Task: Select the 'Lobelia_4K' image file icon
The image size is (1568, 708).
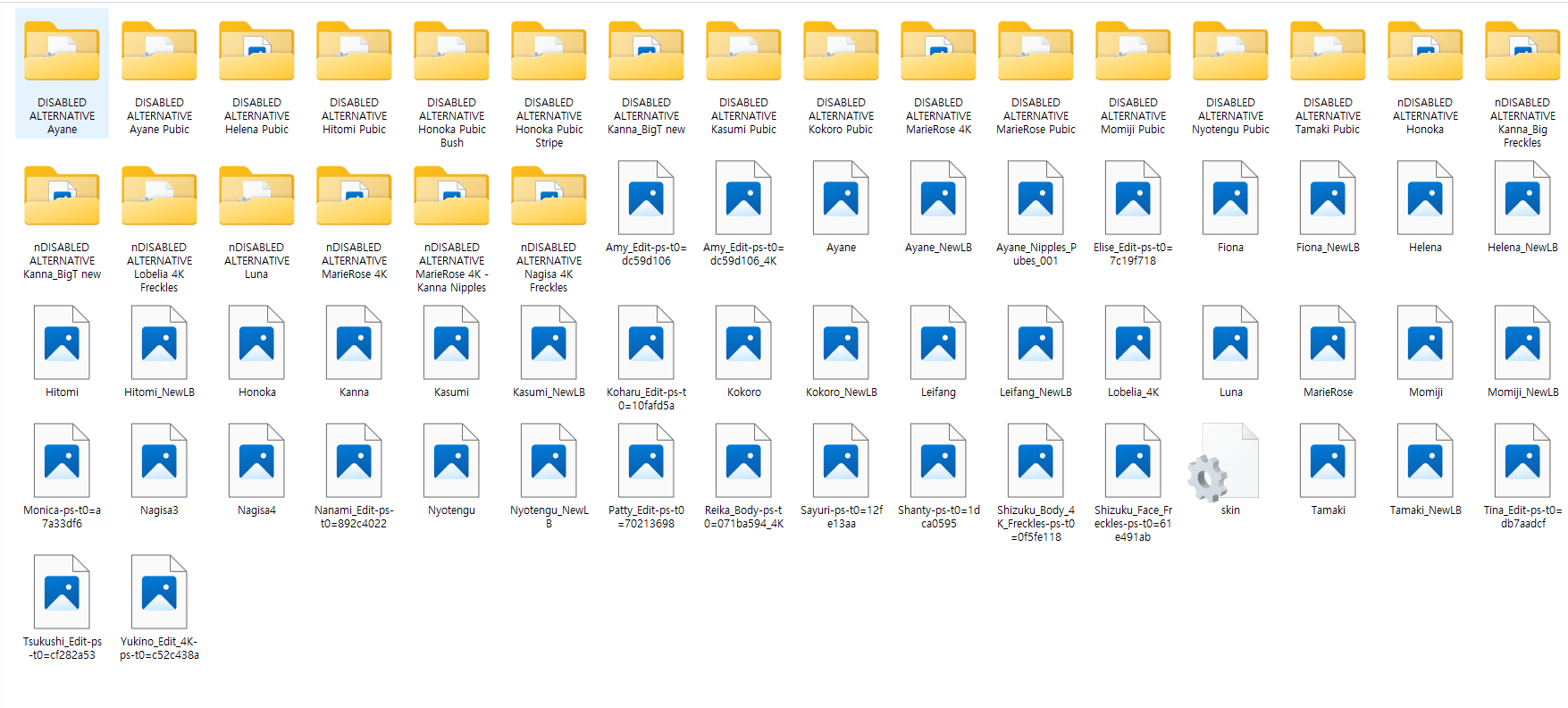Action: pyautogui.click(x=1133, y=342)
